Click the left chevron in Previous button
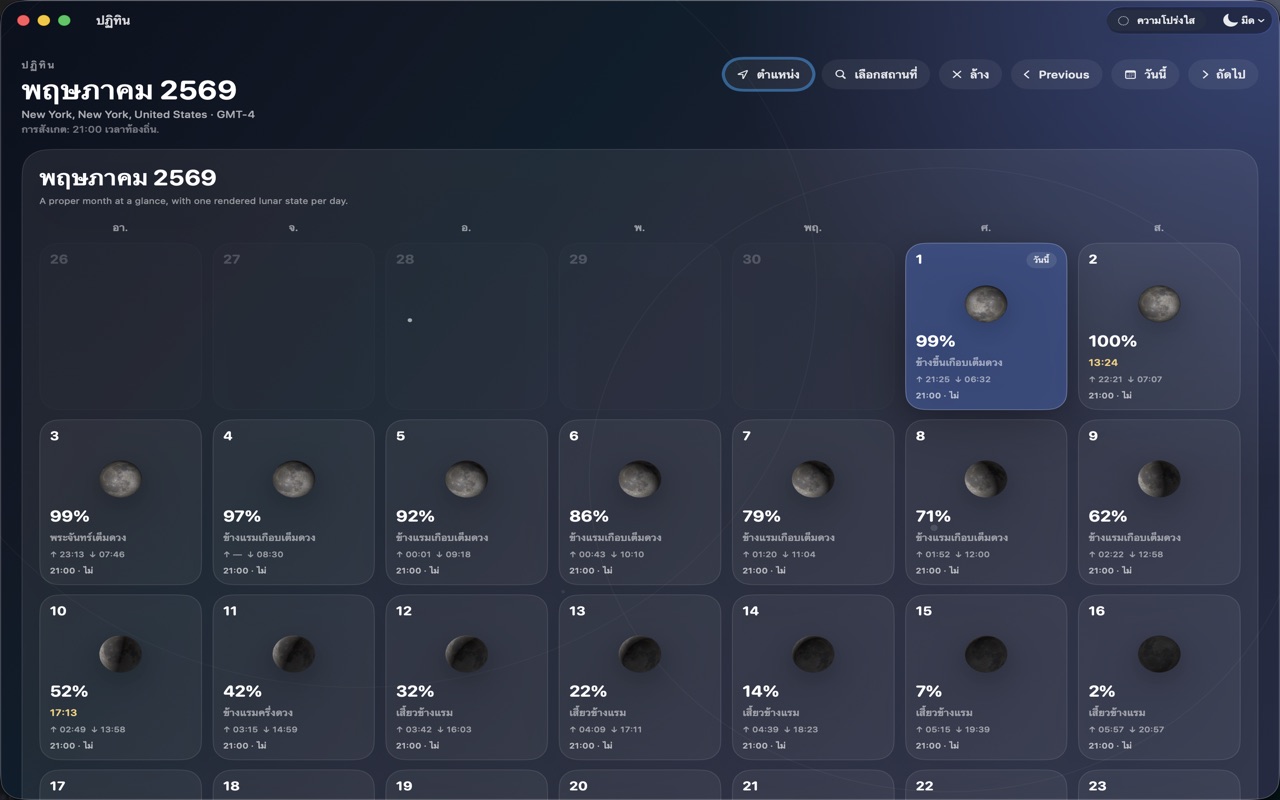 pos(1026,75)
